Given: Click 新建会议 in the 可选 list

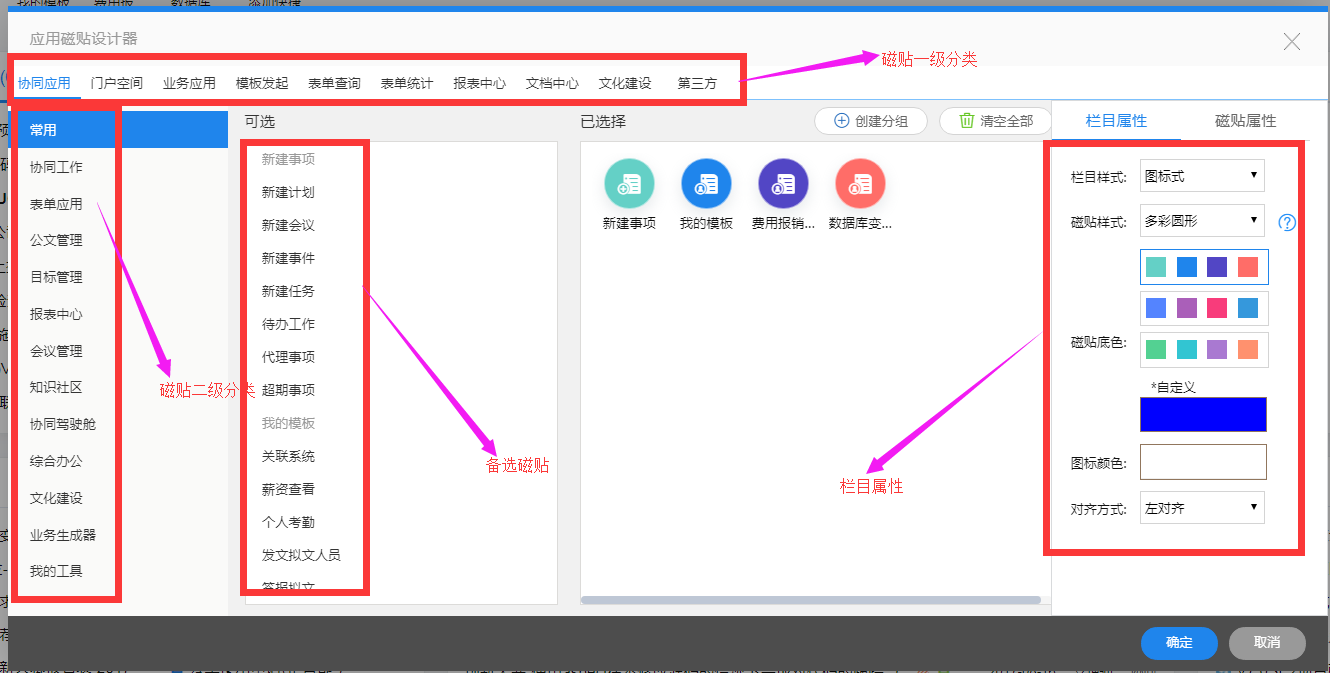Looking at the screenshot, I should click(x=288, y=225).
